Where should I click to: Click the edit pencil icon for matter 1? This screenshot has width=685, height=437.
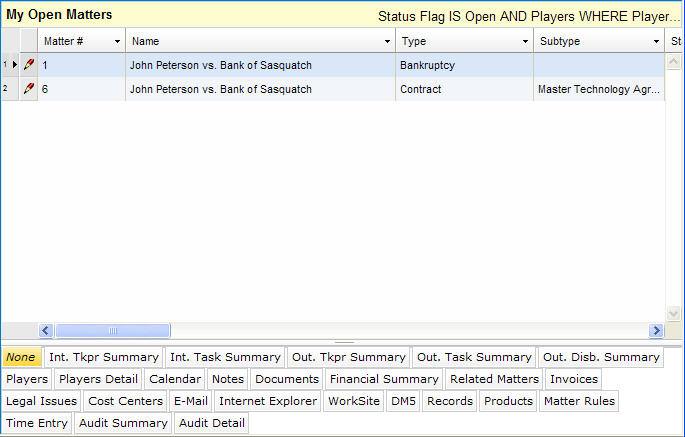pos(29,65)
